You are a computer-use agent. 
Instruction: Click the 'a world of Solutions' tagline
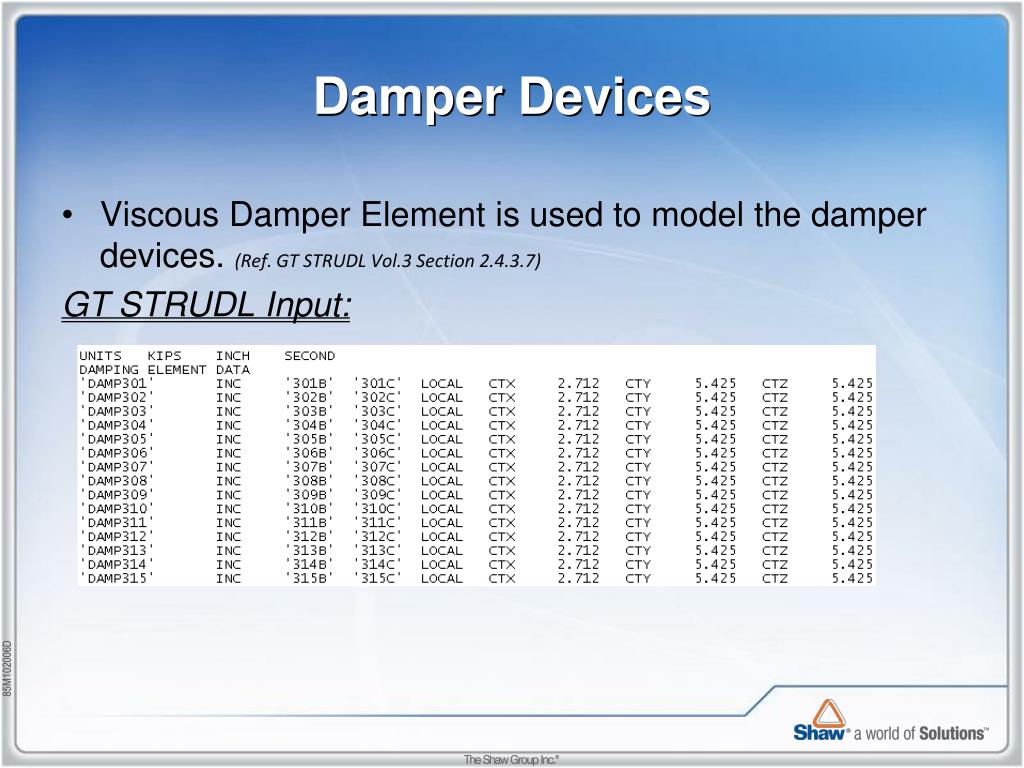[921, 733]
